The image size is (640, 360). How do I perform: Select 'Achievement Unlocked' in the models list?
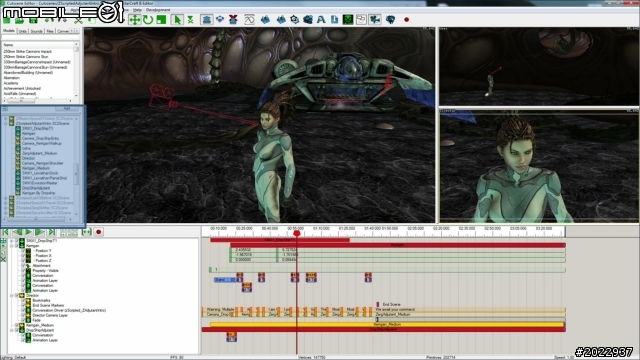[x=22, y=88]
